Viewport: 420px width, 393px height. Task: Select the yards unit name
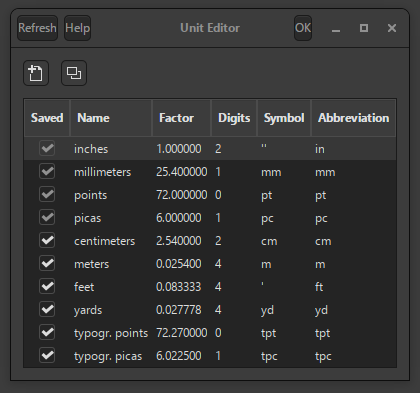[88, 310]
